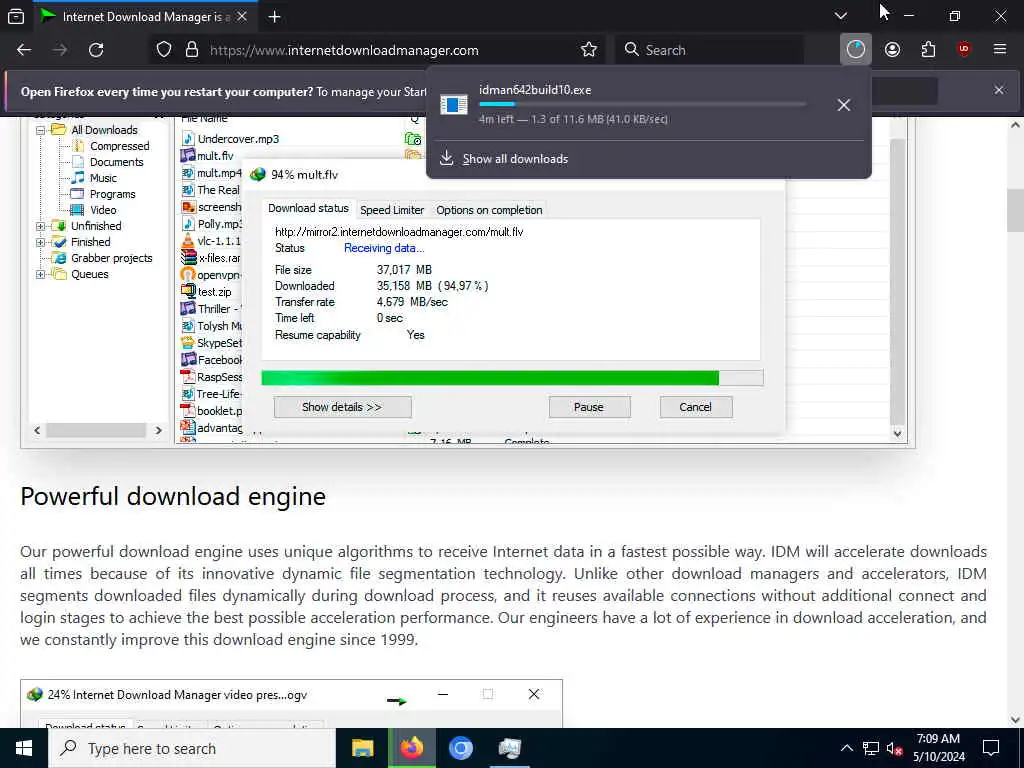The width and height of the screenshot is (1024, 768).
Task: Open the uBlock Origin extension icon
Action: click(963, 50)
